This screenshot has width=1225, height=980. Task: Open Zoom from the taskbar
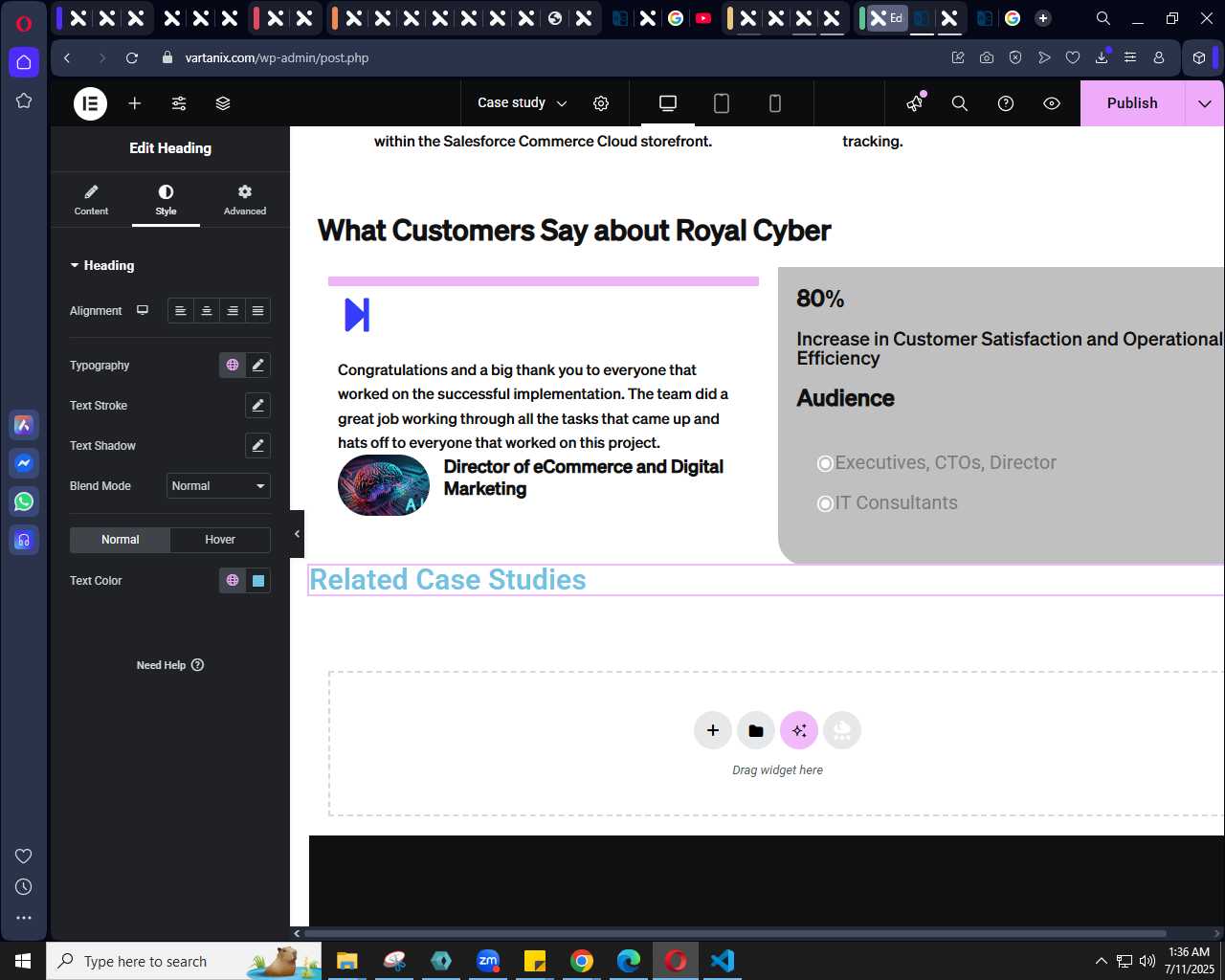[x=488, y=961]
